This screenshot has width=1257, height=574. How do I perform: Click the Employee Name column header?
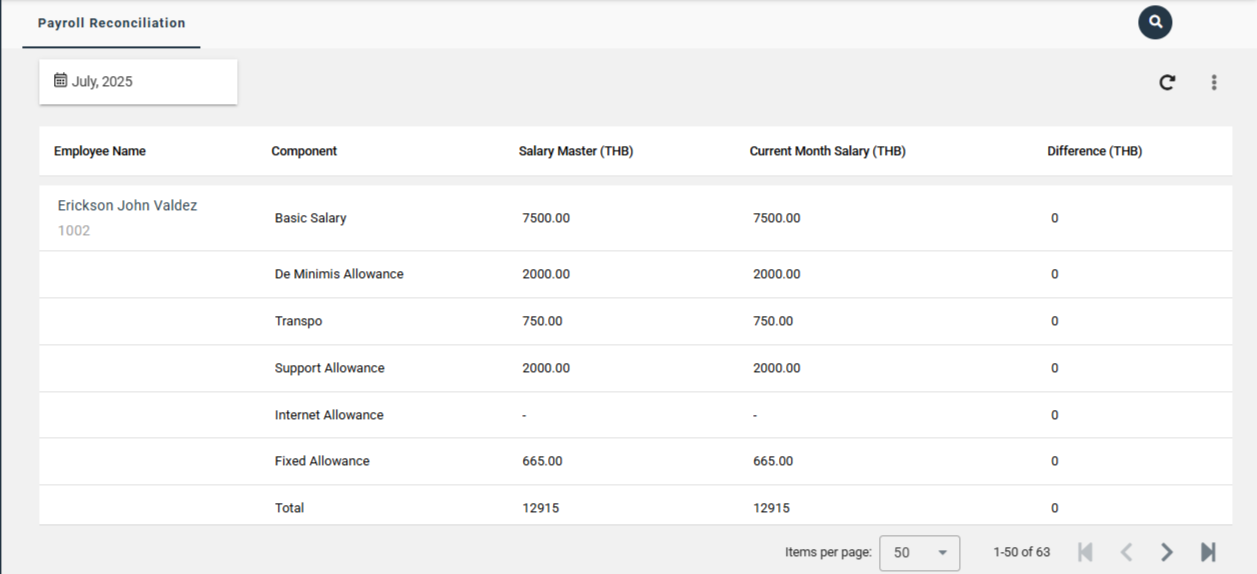(100, 151)
